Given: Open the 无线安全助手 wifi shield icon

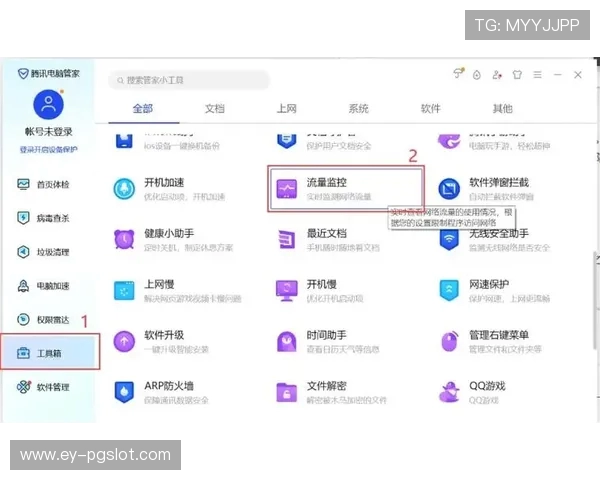Looking at the screenshot, I should pyautogui.click(x=449, y=240).
